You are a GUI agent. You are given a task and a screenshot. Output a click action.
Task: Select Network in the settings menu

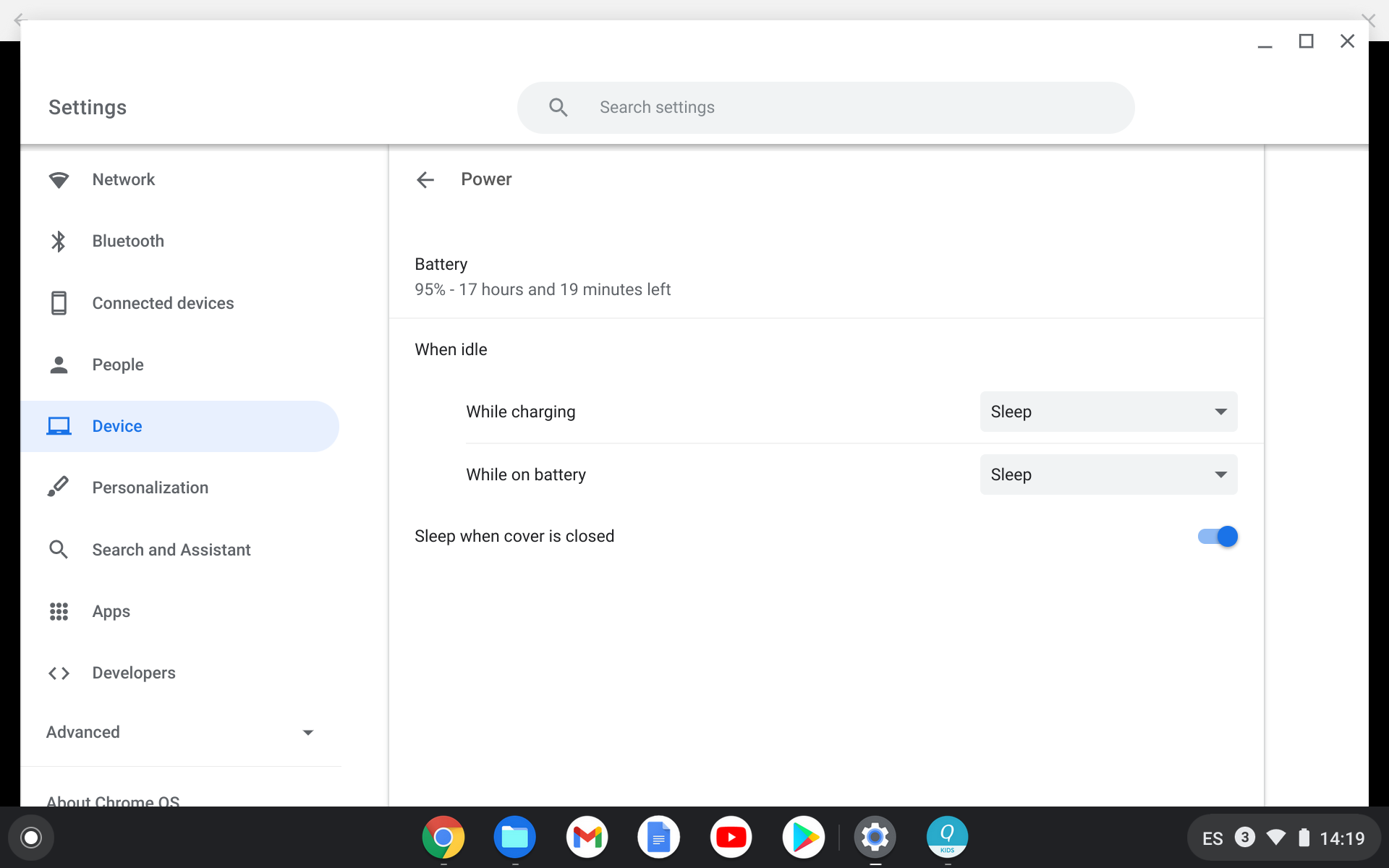click(181, 179)
